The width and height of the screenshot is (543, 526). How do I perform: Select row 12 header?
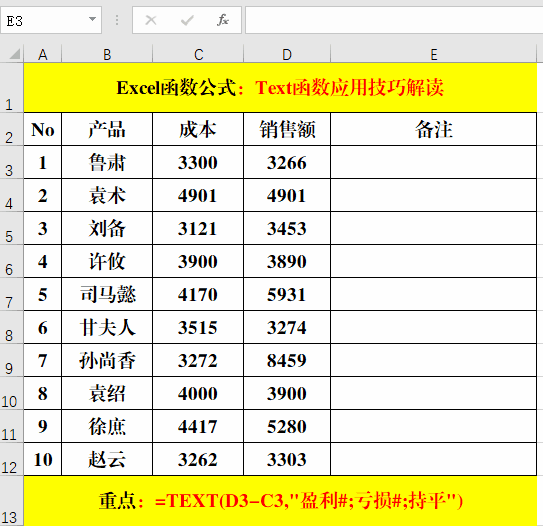(x=11, y=459)
